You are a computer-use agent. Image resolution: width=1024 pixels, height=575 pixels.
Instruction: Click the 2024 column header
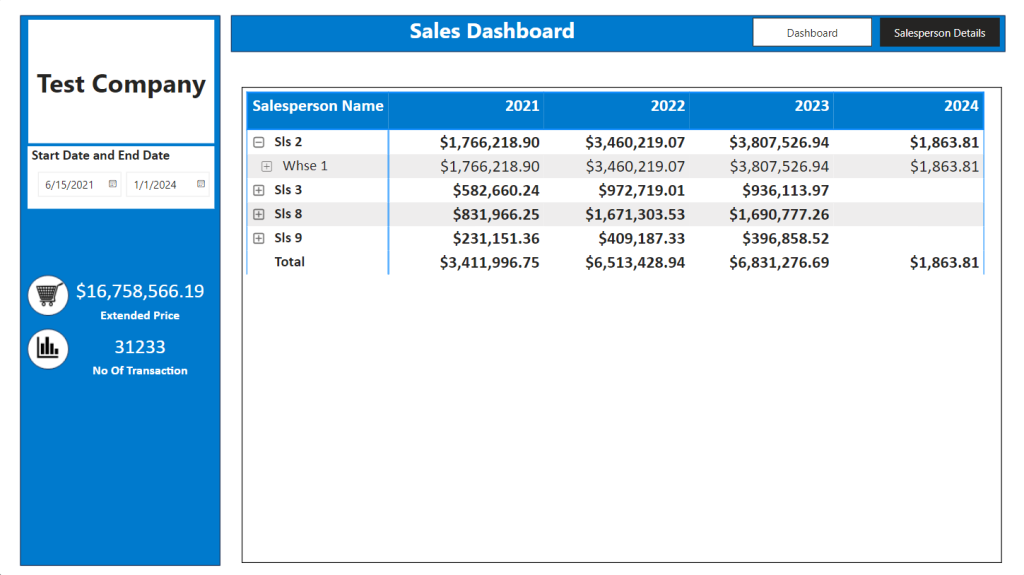(x=961, y=107)
